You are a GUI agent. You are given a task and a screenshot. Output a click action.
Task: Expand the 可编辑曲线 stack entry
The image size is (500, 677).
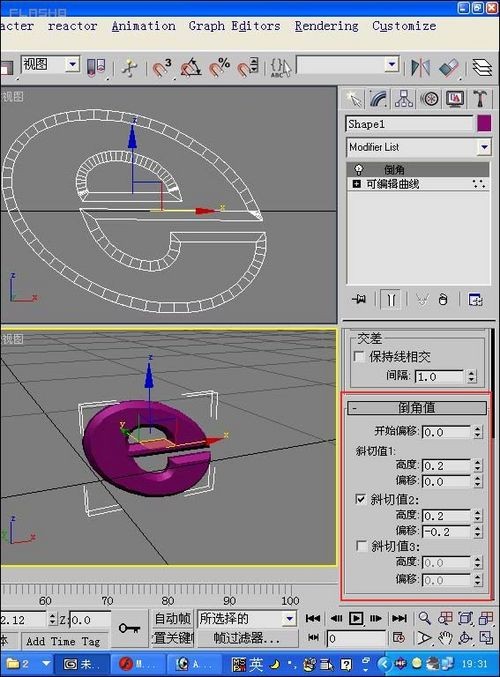[357, 184]
